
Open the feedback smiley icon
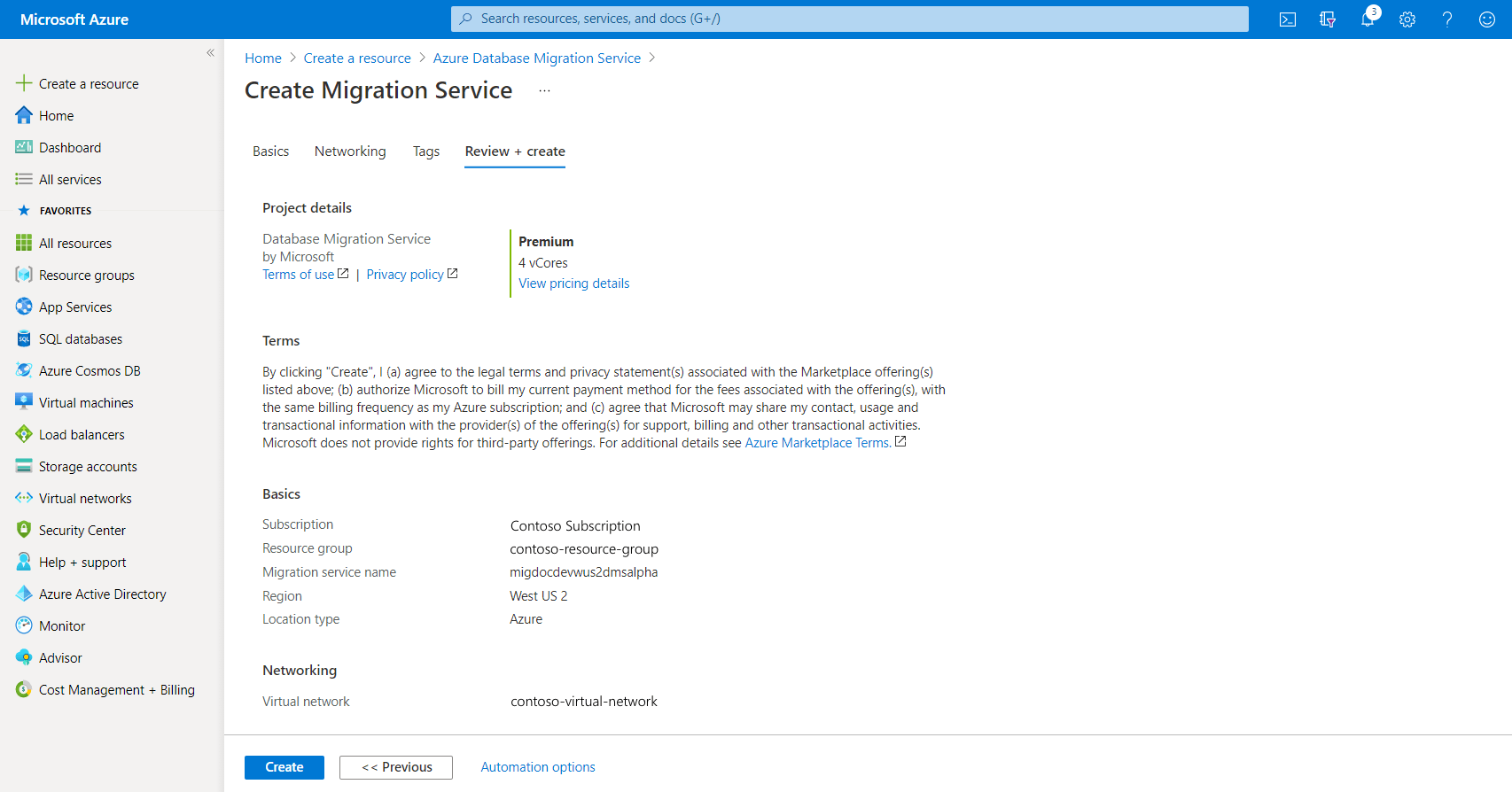pyautogui.click(x=1487, y=19)
